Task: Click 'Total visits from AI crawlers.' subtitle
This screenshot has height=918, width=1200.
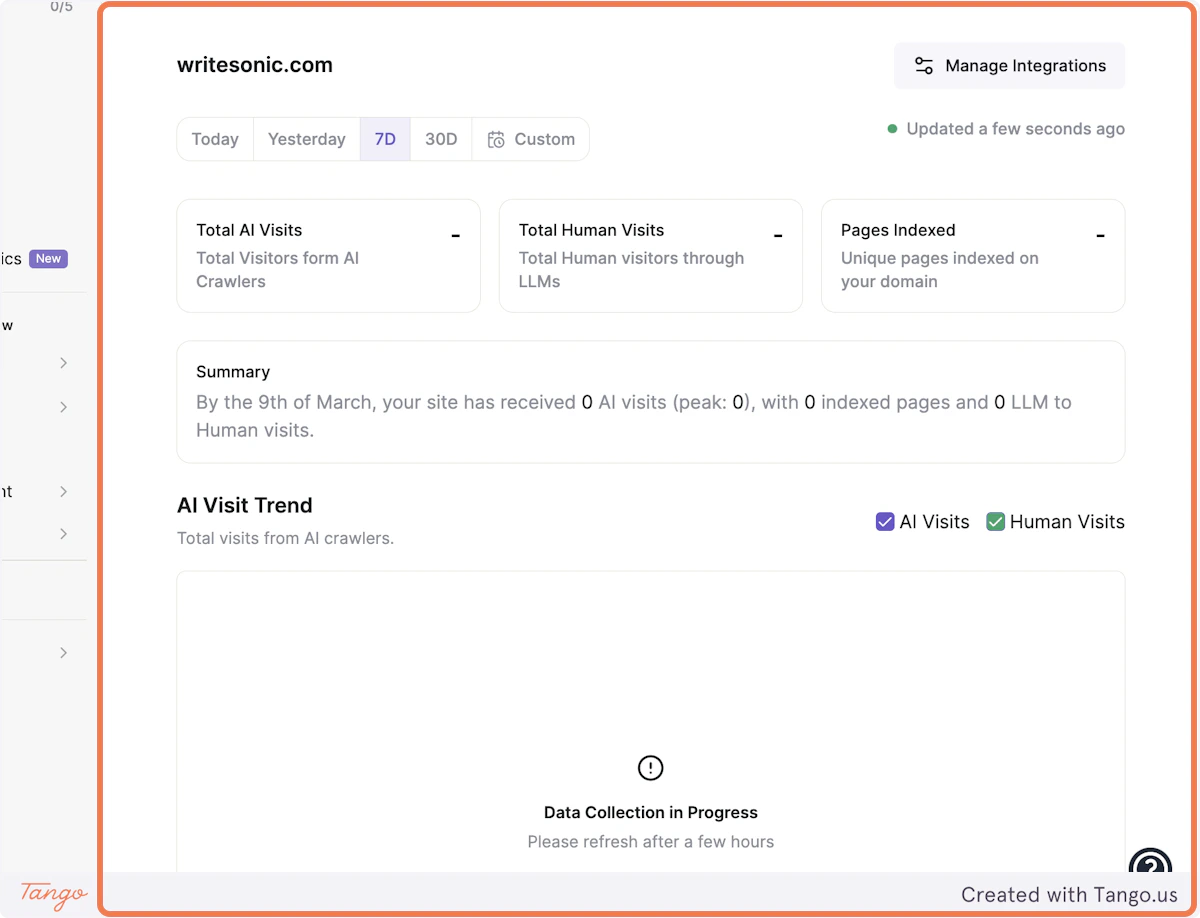Action: (x=286, y=538)
